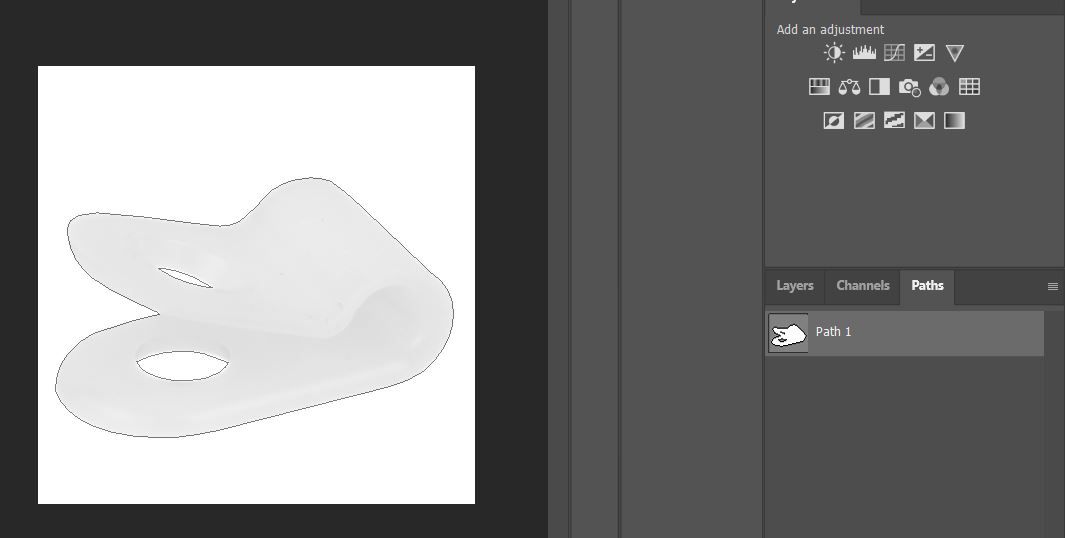Click the Color Balance scales icon
Screen dimensions: 1065x538
pos(849,87)
